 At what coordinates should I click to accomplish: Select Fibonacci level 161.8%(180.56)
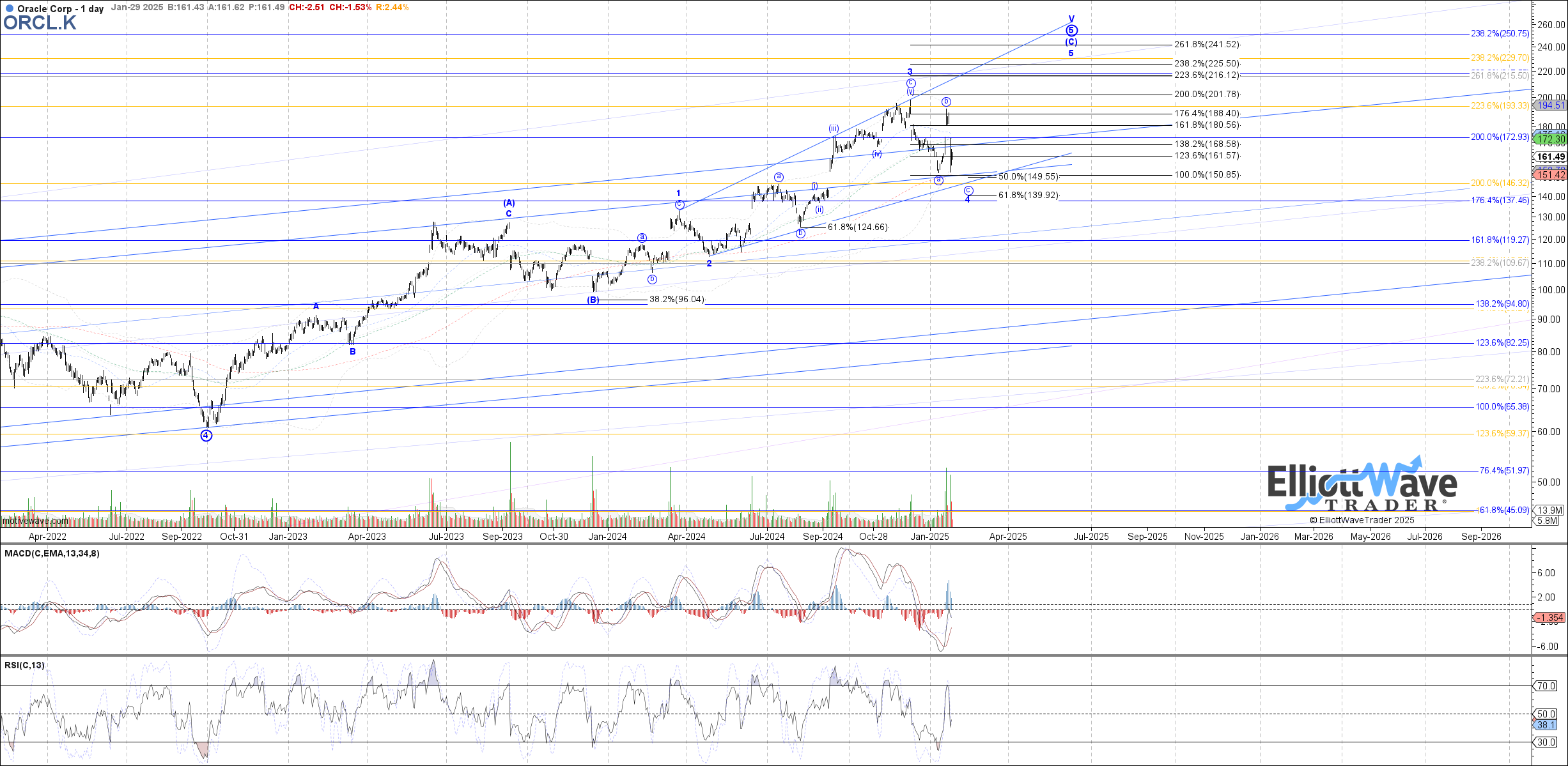coord(1207,125)
